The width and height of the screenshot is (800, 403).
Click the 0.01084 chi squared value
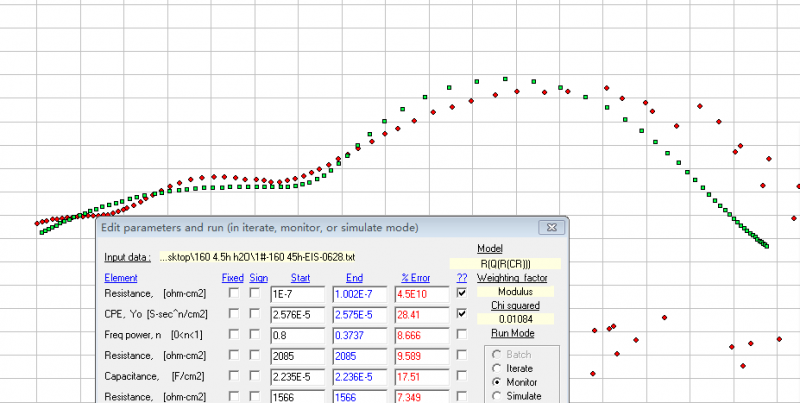pyautogui.click(x=515, y=319)
